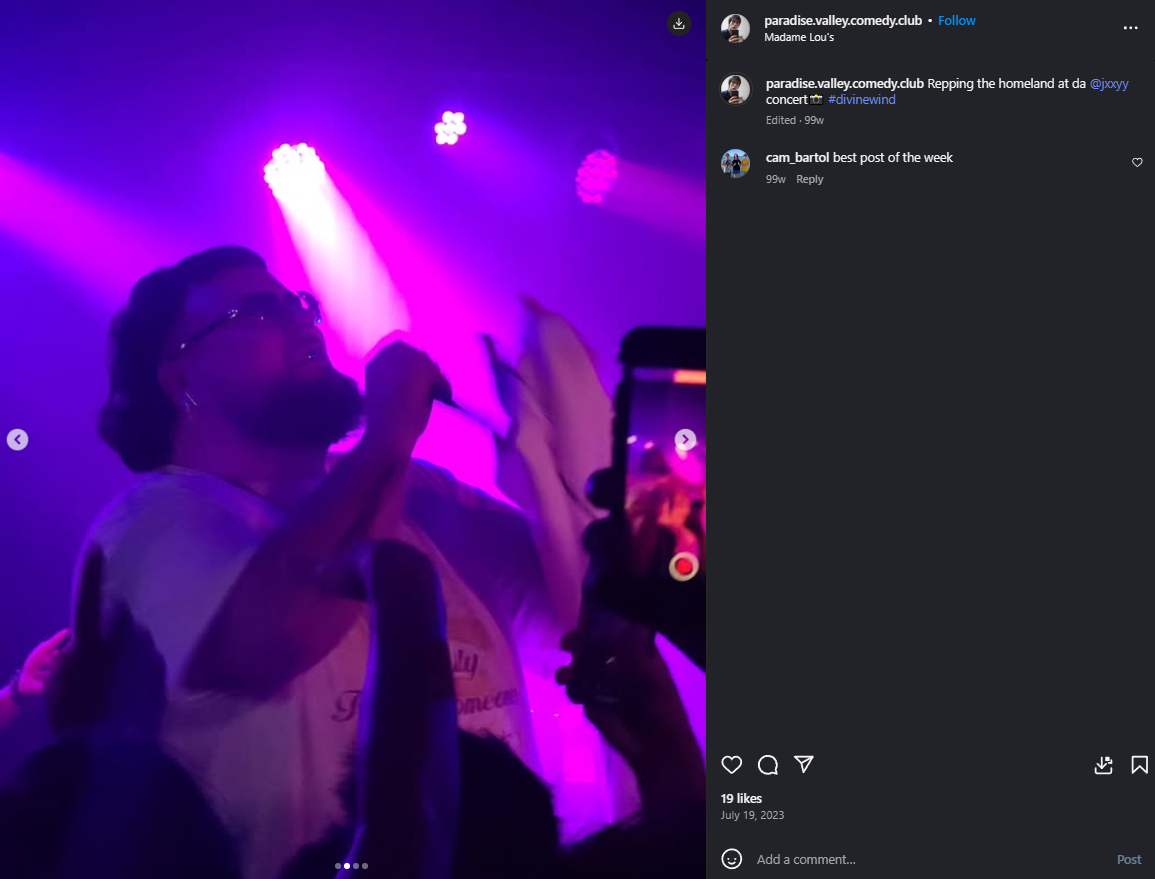Viewport: 1155px width, 879px height.
Task: Go to the next photo in the carousel
Action: 685,439
